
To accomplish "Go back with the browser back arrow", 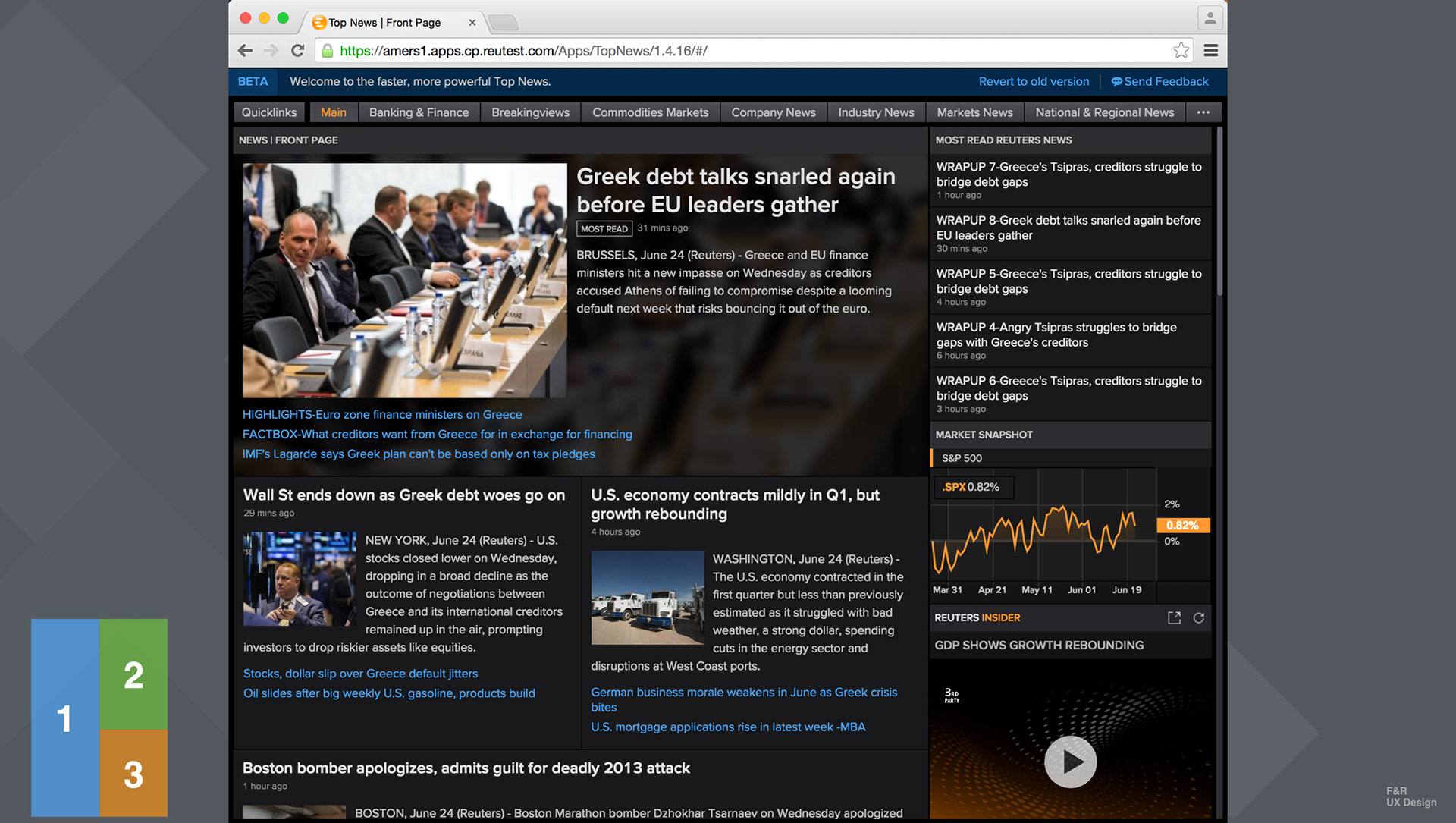I will pos(245,51).
